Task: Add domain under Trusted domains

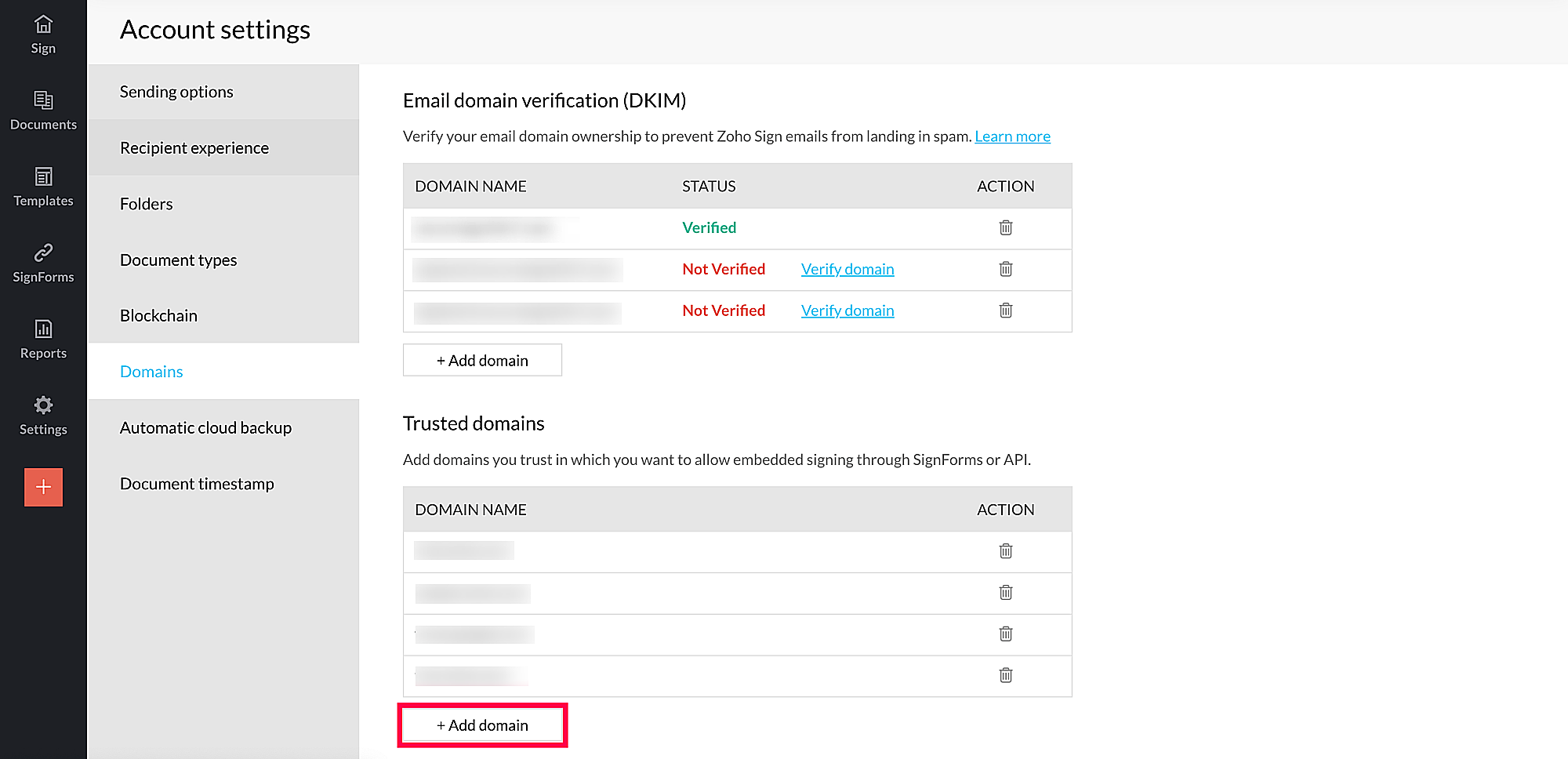Action: [482, 725]
